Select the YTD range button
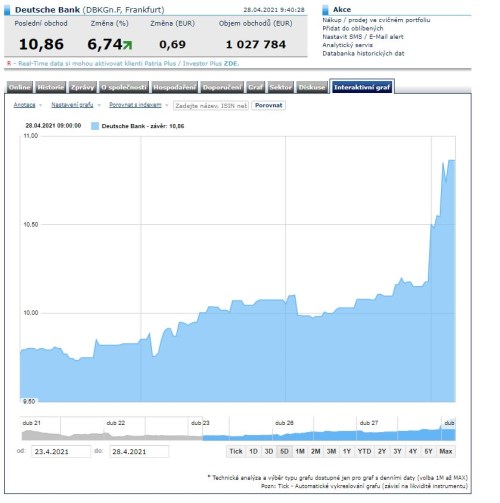Image resolution: width=500 pixels, height=503 pixels. coord(364,452)
